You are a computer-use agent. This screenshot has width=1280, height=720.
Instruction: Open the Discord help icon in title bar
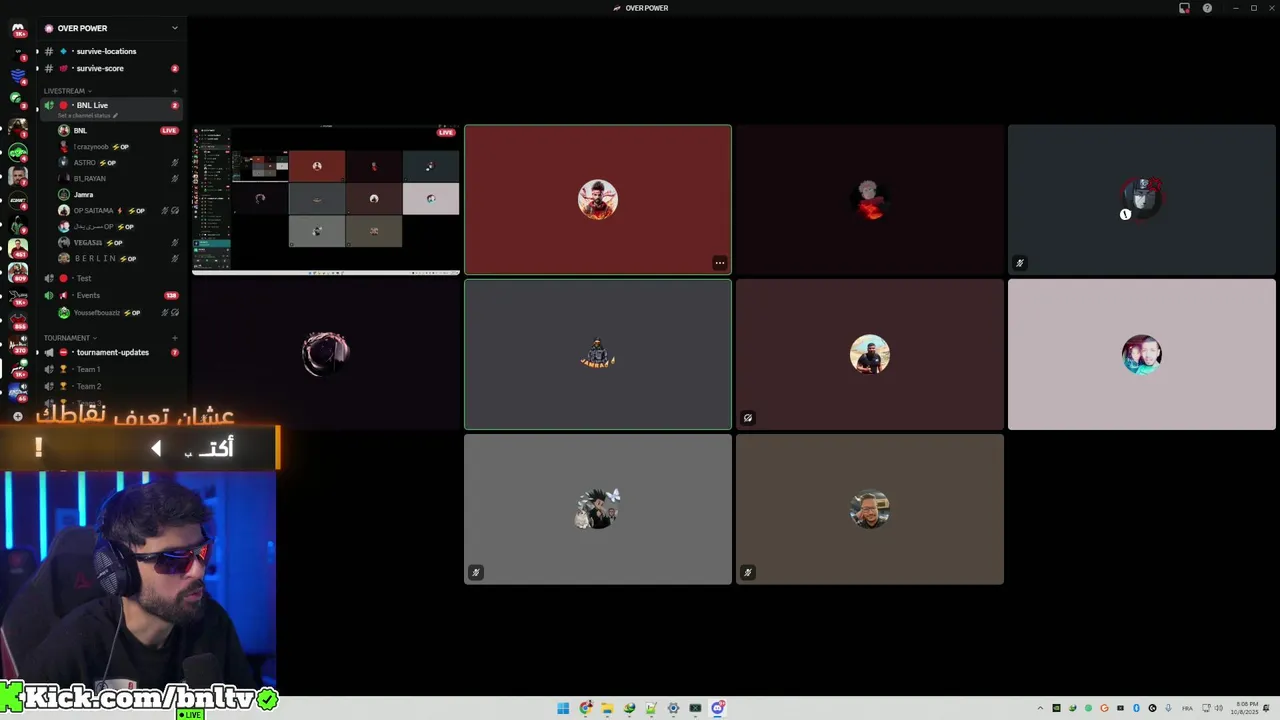coord(1207,8)
